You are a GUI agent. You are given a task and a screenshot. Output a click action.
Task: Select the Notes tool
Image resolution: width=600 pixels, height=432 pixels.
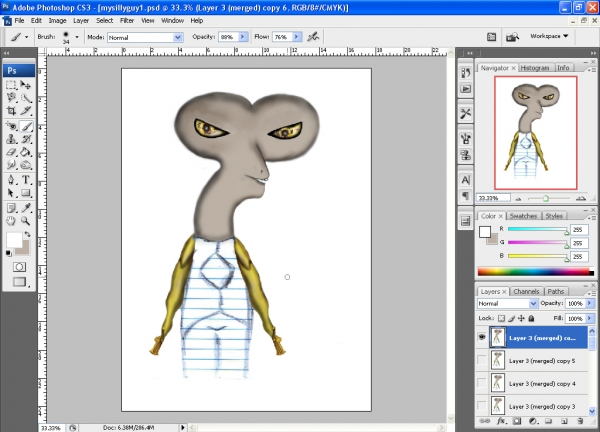point(11,208)
